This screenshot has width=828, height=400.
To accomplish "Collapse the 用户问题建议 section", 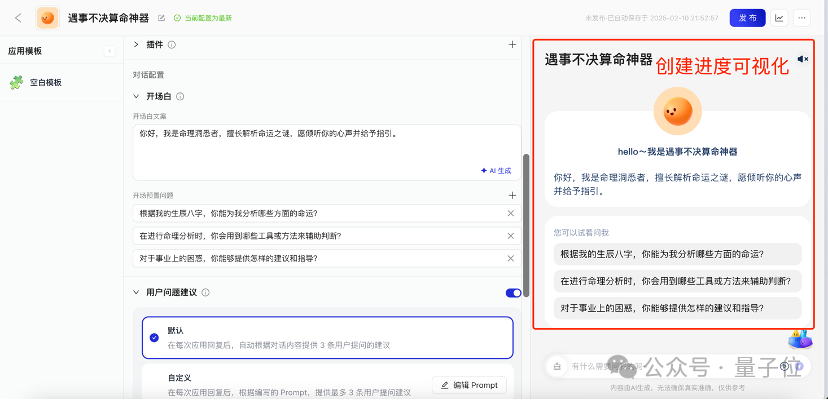I will pos(136,292).
